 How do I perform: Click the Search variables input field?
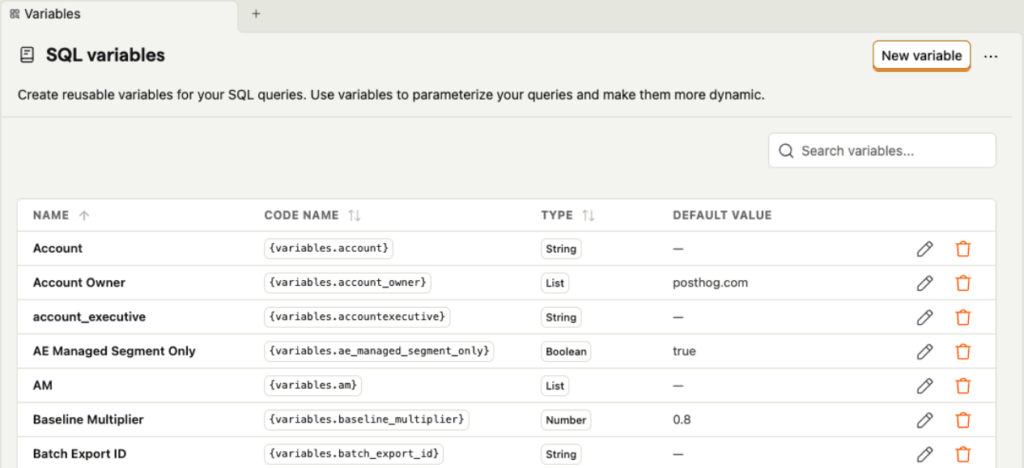pos(882,151)
